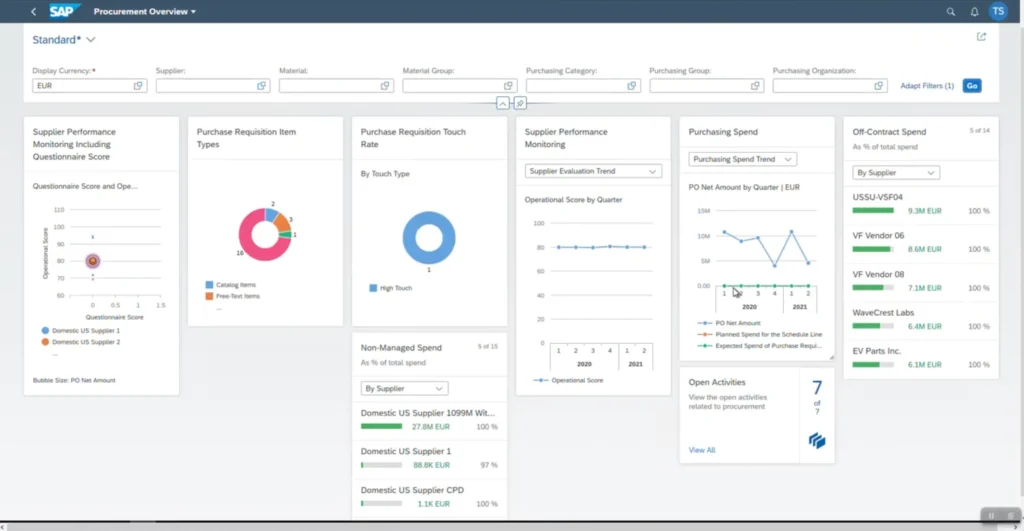Toggle Domestic US Supplier 1 legend item
This screenshot has width=1024, height=531.
[x=80, y=330]
